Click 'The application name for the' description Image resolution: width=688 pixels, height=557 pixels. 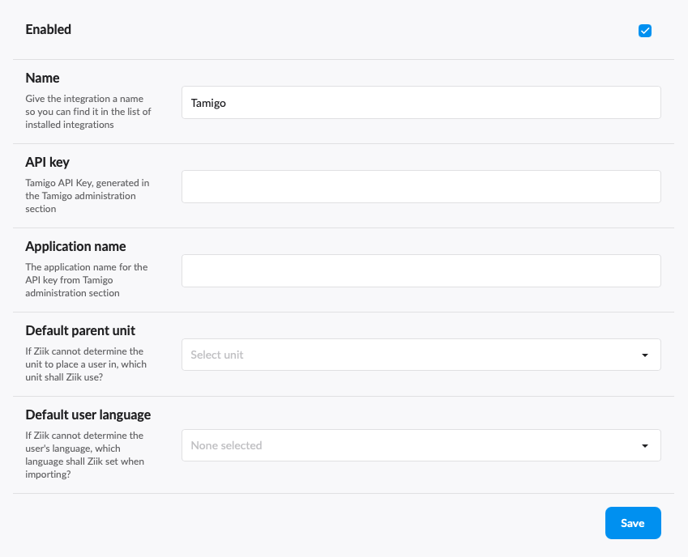86,267
